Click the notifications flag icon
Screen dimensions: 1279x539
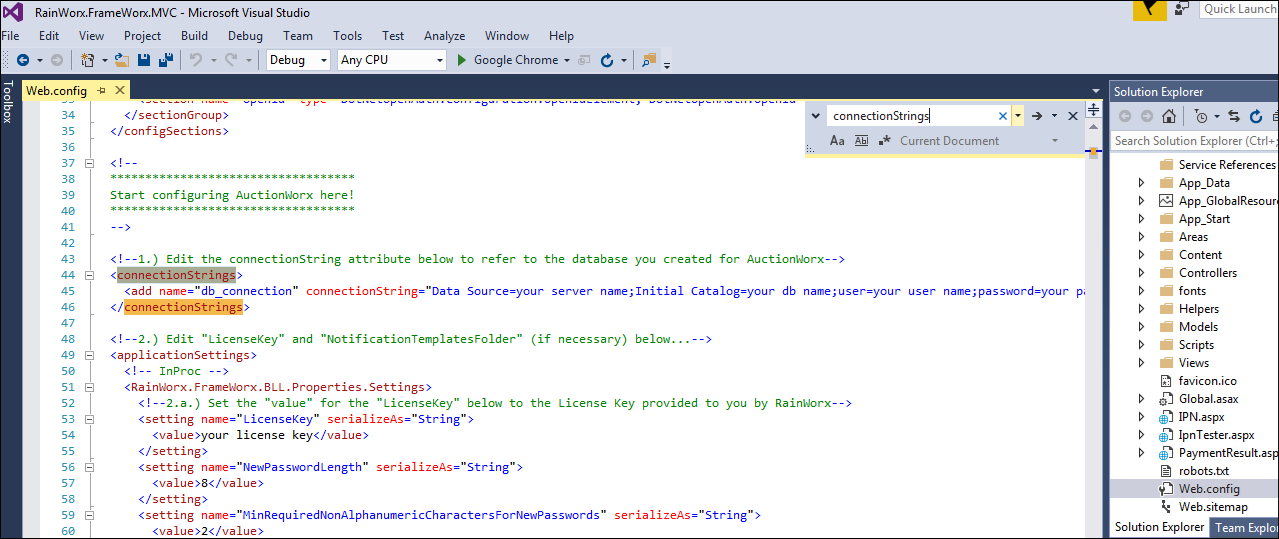click(x=1150, y=10)
